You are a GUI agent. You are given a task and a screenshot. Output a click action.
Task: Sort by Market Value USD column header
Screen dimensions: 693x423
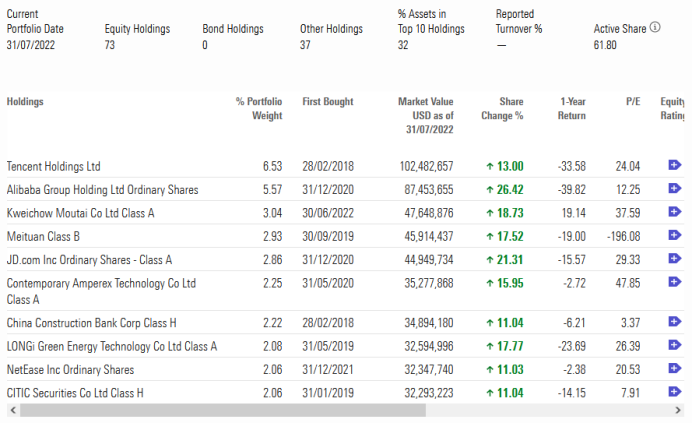click(426, 115)
